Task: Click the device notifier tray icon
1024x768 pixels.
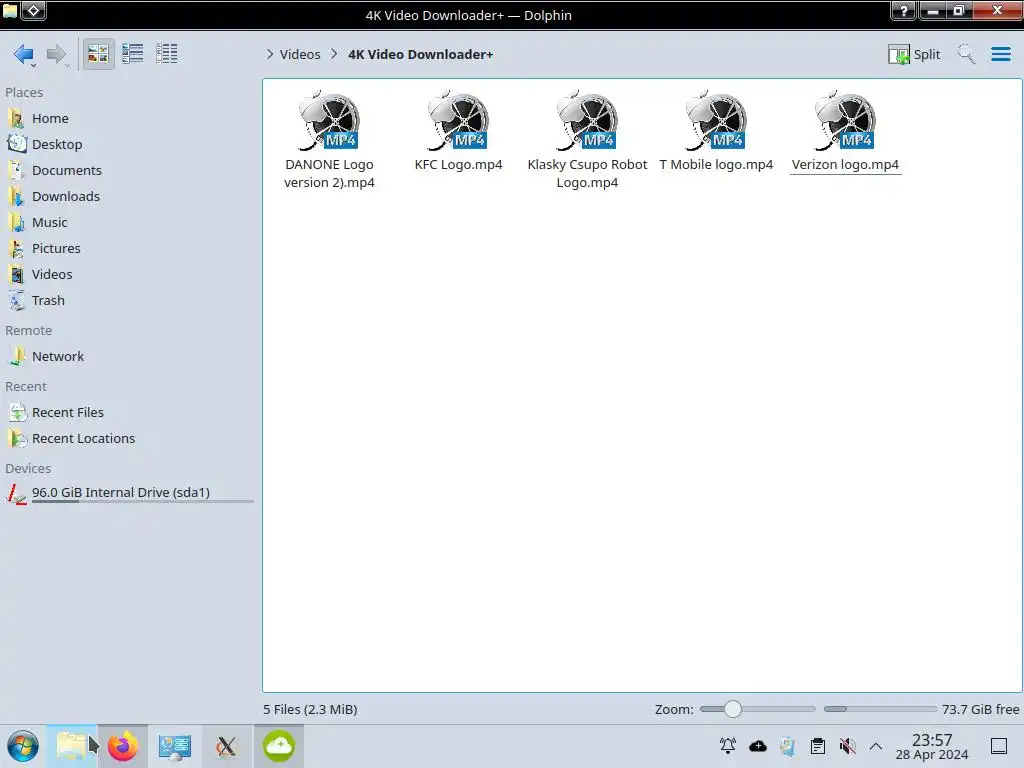Action: pyautogui.click(x=788, y=746)
